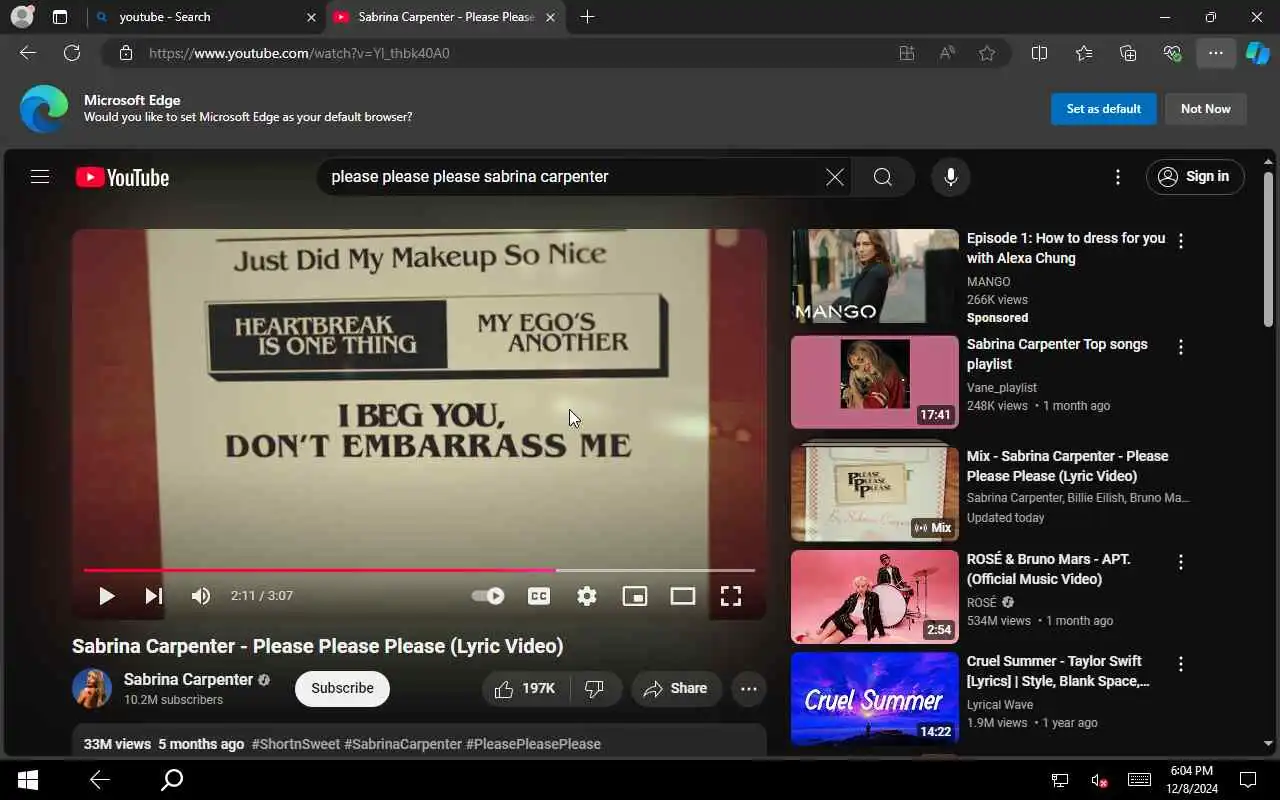Clear the YouTube search box text
This screenshot has width=1280, height=800.
pos(834,177)
